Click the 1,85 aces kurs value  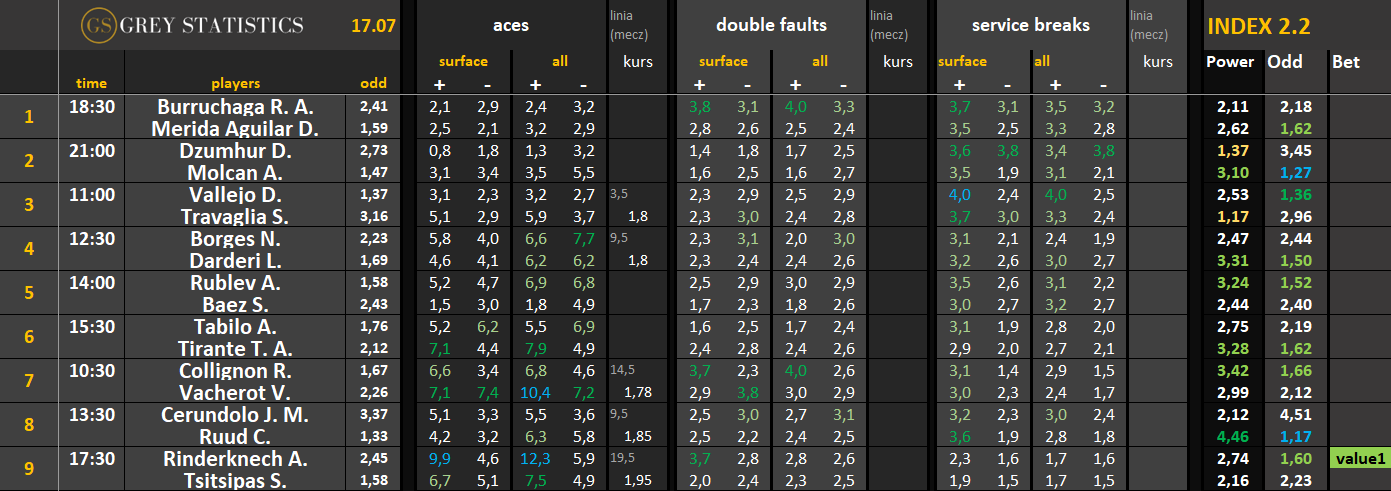pyautogui.click(x=638, y=436)
